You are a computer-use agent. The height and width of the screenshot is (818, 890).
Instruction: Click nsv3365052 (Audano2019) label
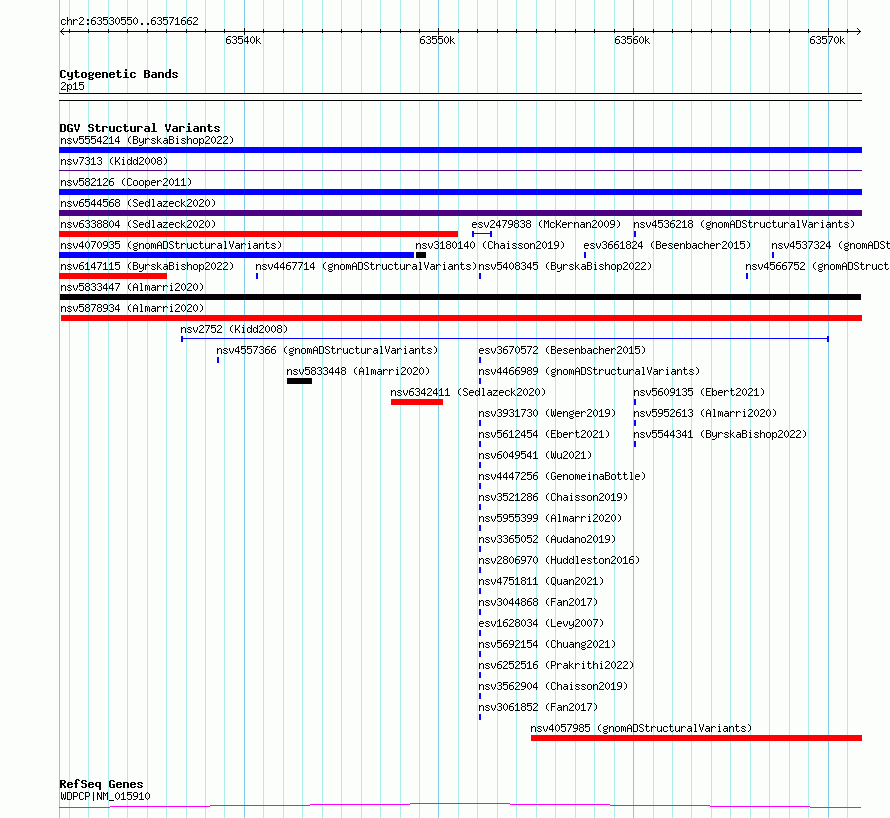tap(547, 539)
